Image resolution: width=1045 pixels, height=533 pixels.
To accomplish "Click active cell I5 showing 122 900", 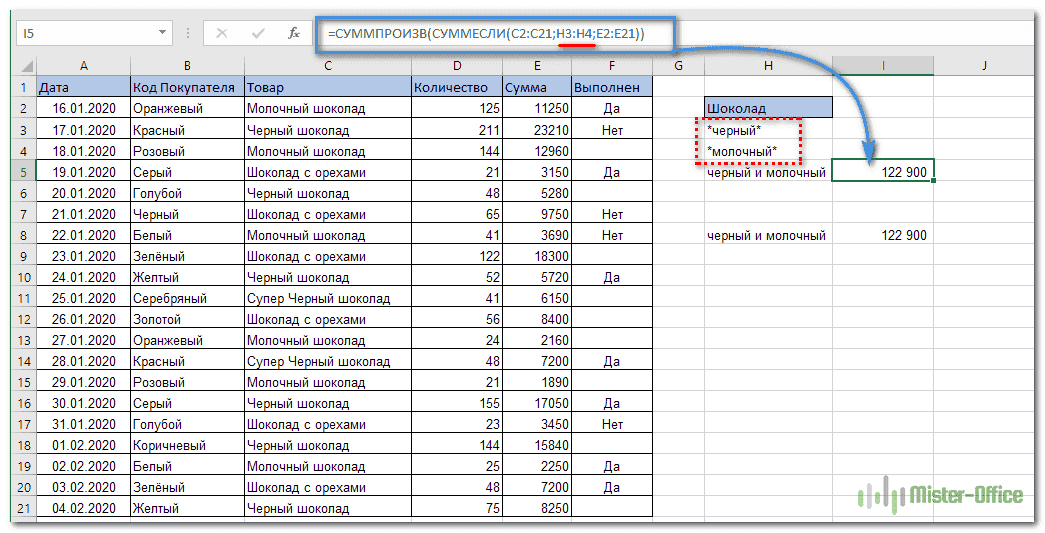I will tap(883, 172).
